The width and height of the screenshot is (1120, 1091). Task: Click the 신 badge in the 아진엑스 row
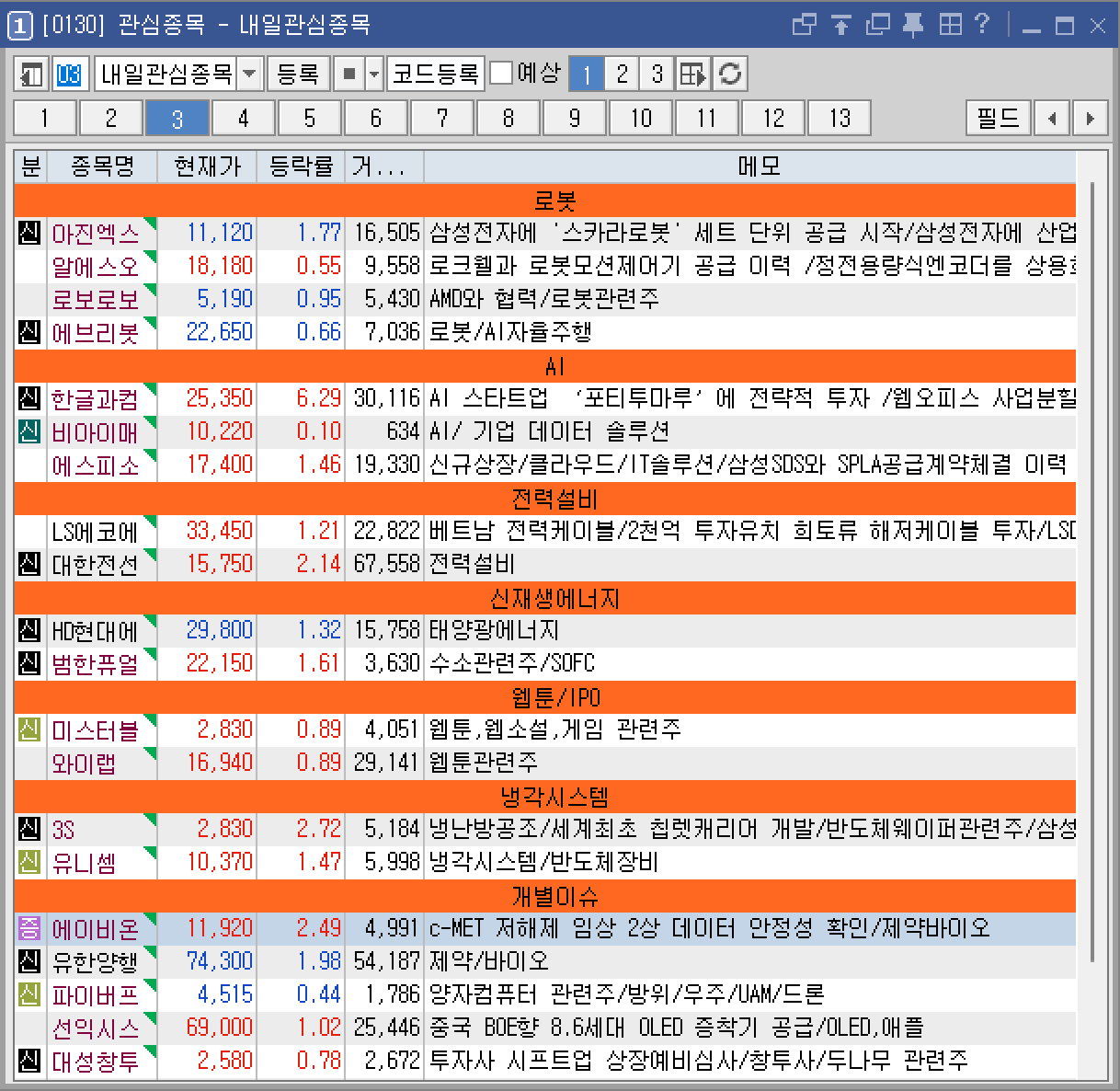coord(30,233)
